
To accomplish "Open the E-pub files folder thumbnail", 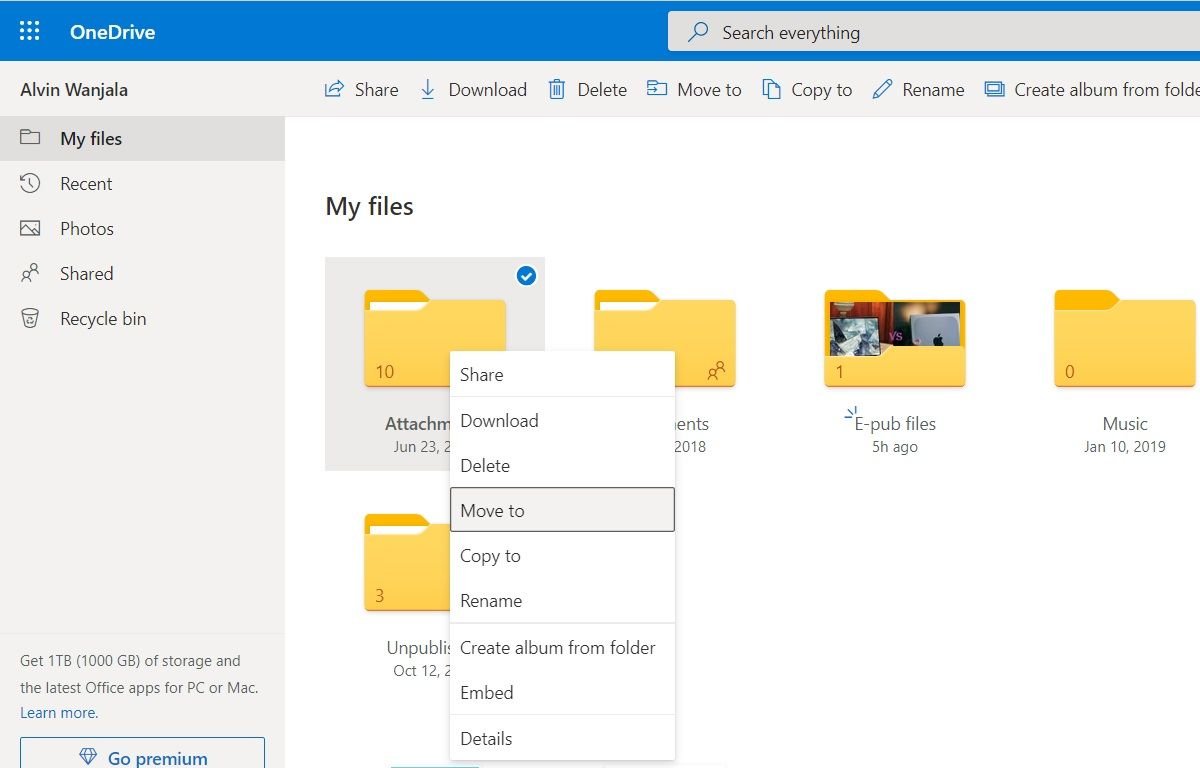I will tap(894, 338).
